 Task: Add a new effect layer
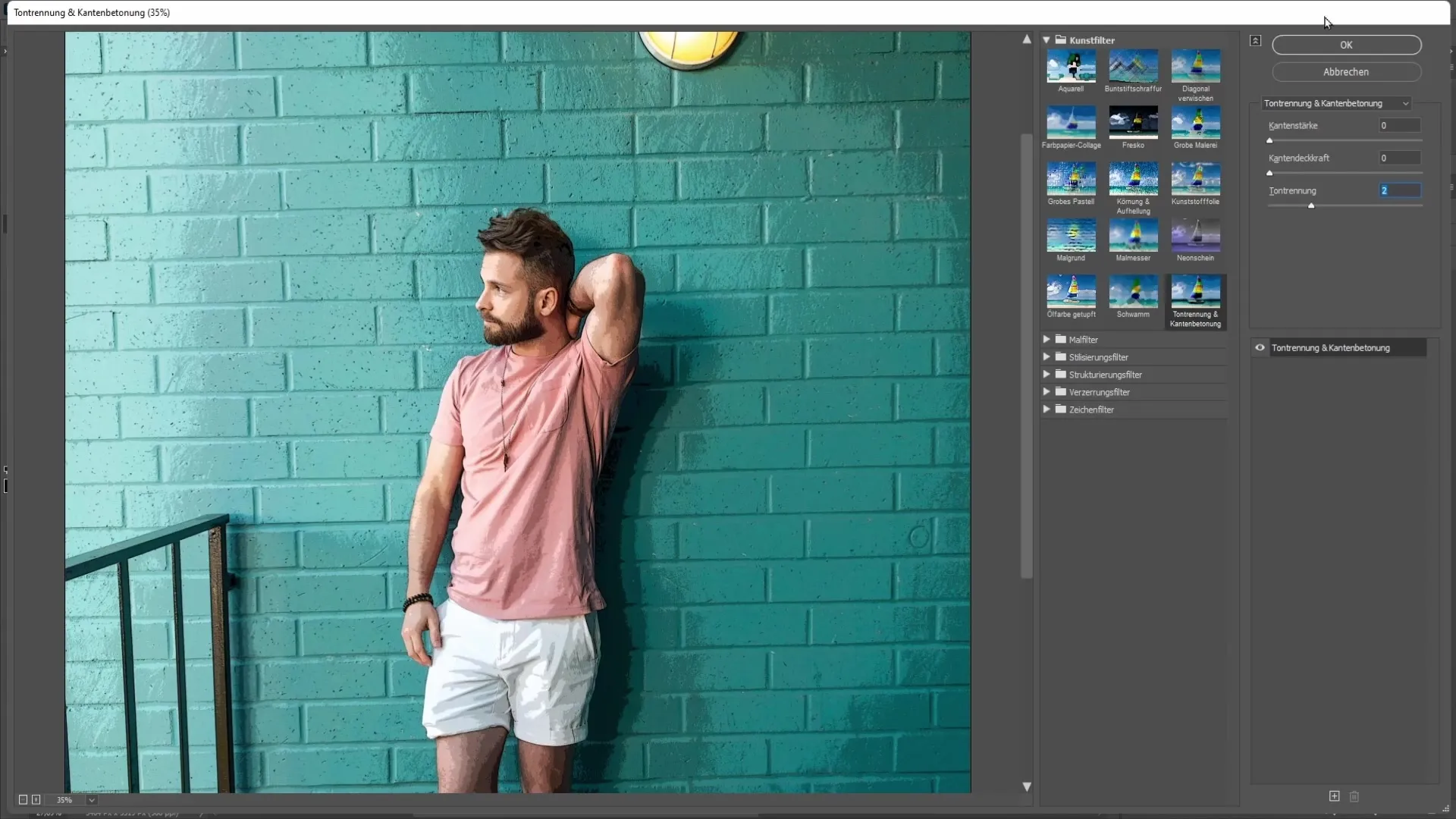pos(1334,795)
